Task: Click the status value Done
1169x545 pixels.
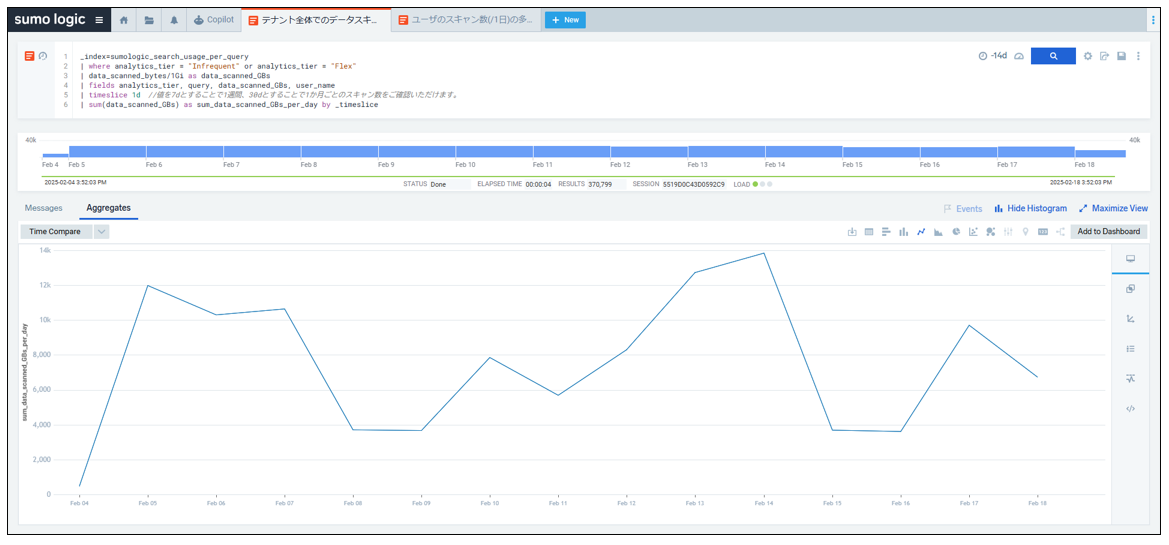Action: (x=438, y=183)
